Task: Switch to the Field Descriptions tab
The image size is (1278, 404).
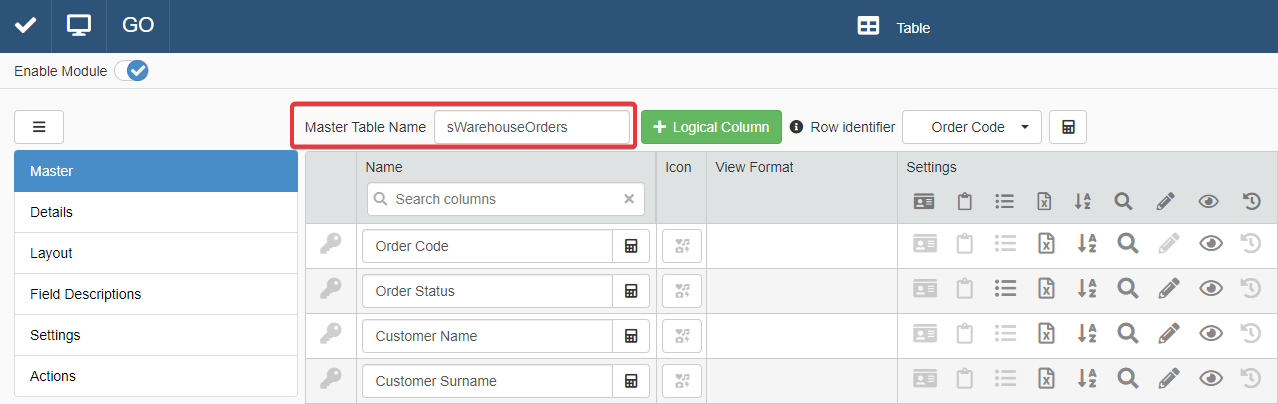Action: point(156,294)
